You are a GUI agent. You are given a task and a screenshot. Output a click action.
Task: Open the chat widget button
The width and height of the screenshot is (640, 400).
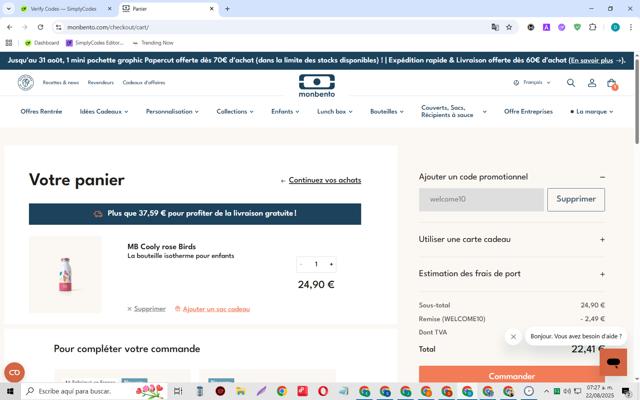tap(613, 362)
